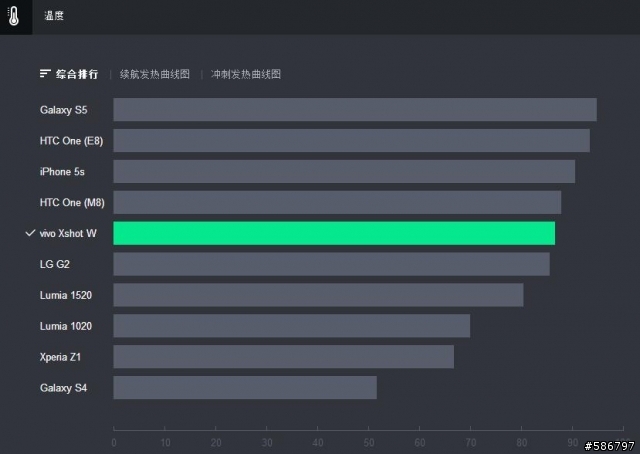This screenshot has width=640, height=454.
Task: Open the 冲刺发热曲线图 tab
Action: click(x=246, y=74)
